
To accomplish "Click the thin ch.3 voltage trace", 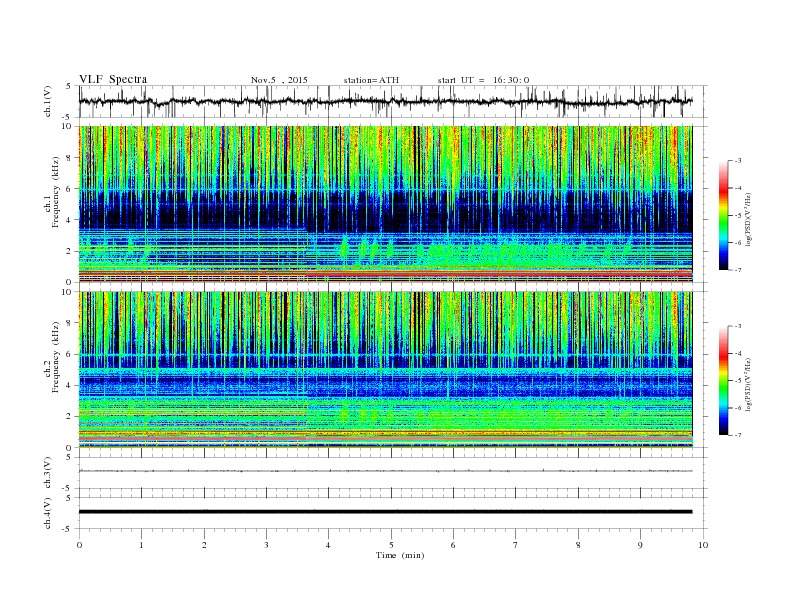I will tap(385, 471).
